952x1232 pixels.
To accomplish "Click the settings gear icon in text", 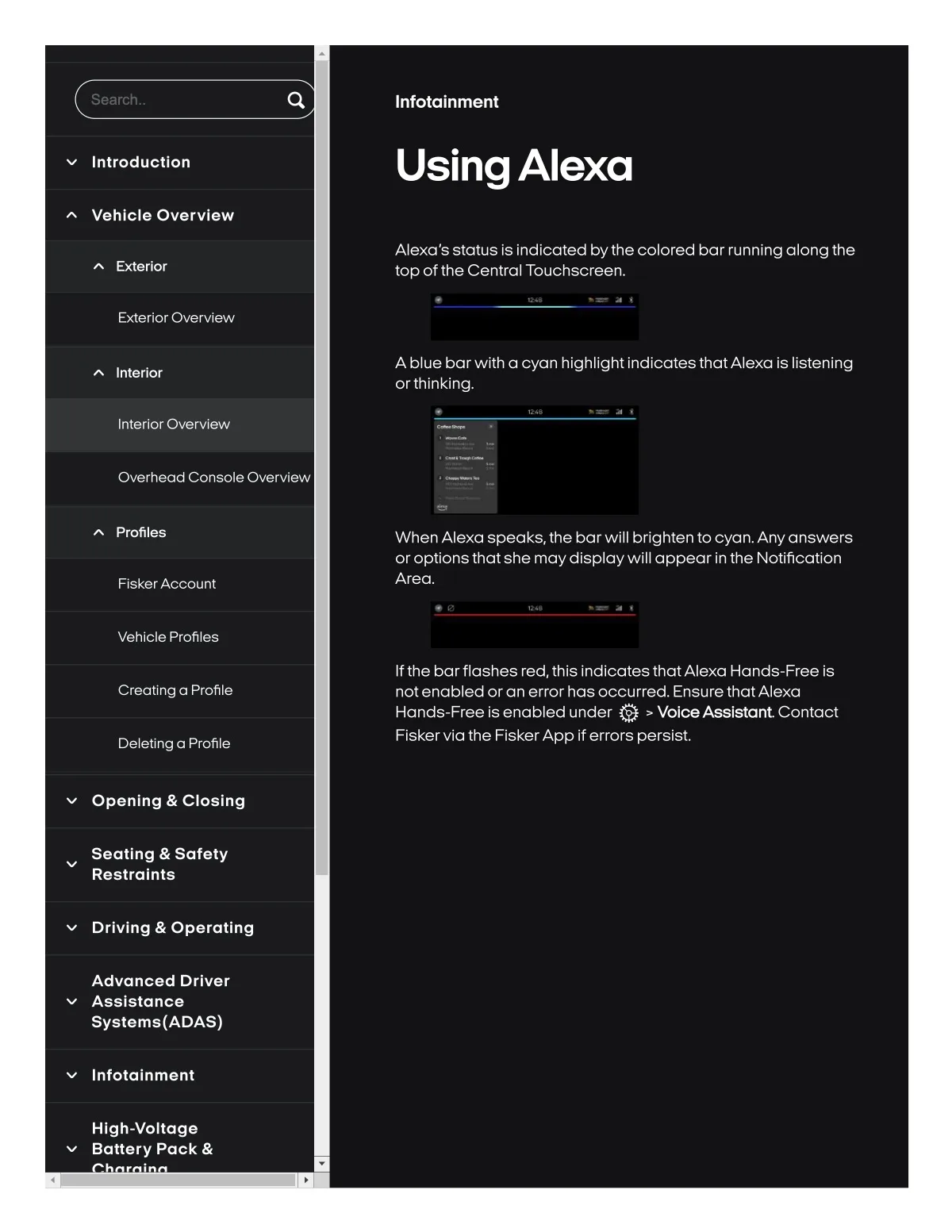I will click(628, 713).
